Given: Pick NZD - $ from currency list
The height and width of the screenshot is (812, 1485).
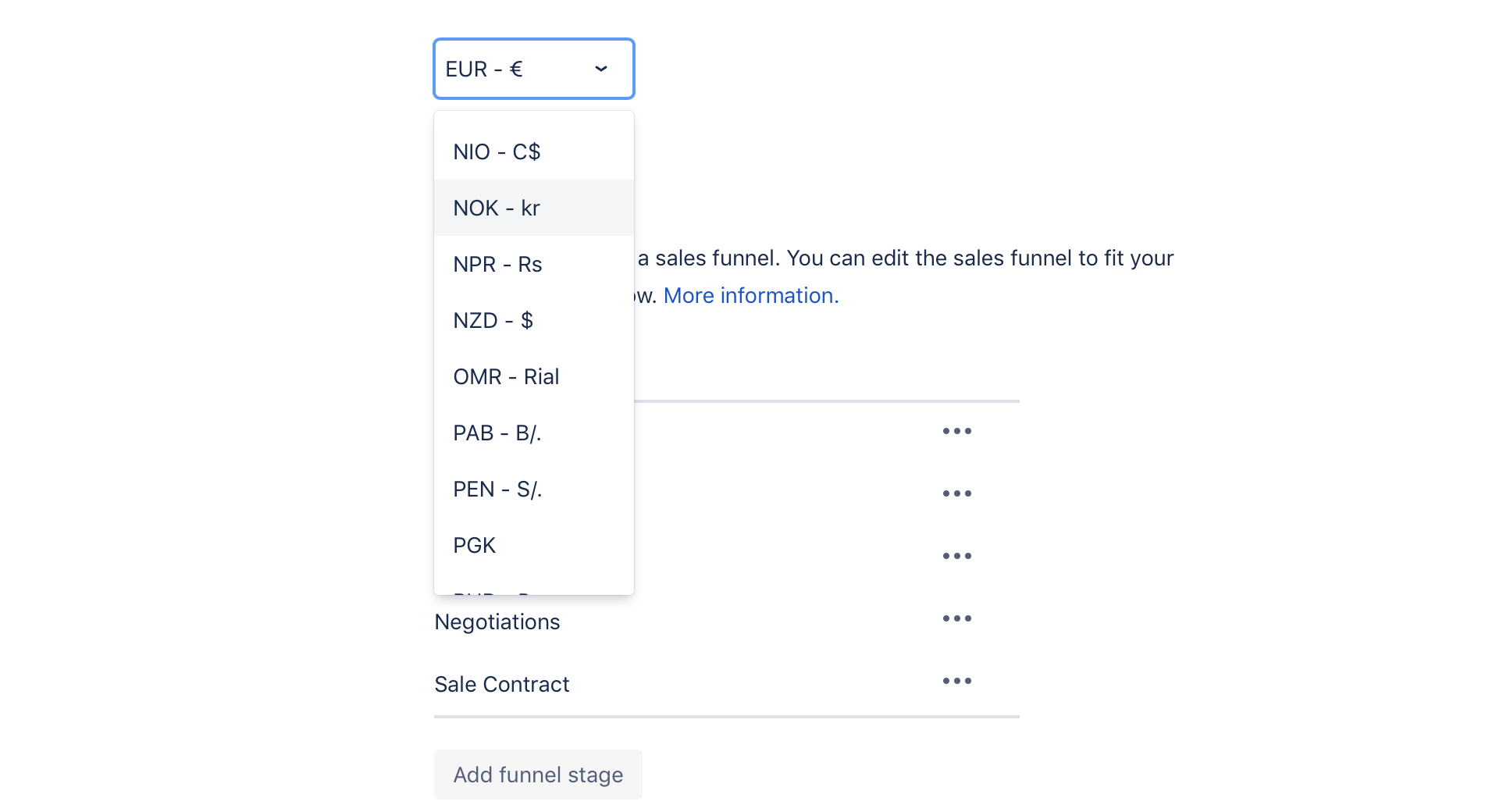Looking at the screenshot, I should pyautogui.click(x=534, y=320).
